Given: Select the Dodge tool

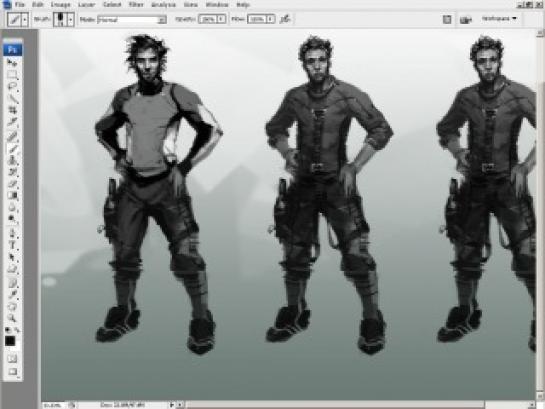Looking at the screenshot, I should (12, 219).
